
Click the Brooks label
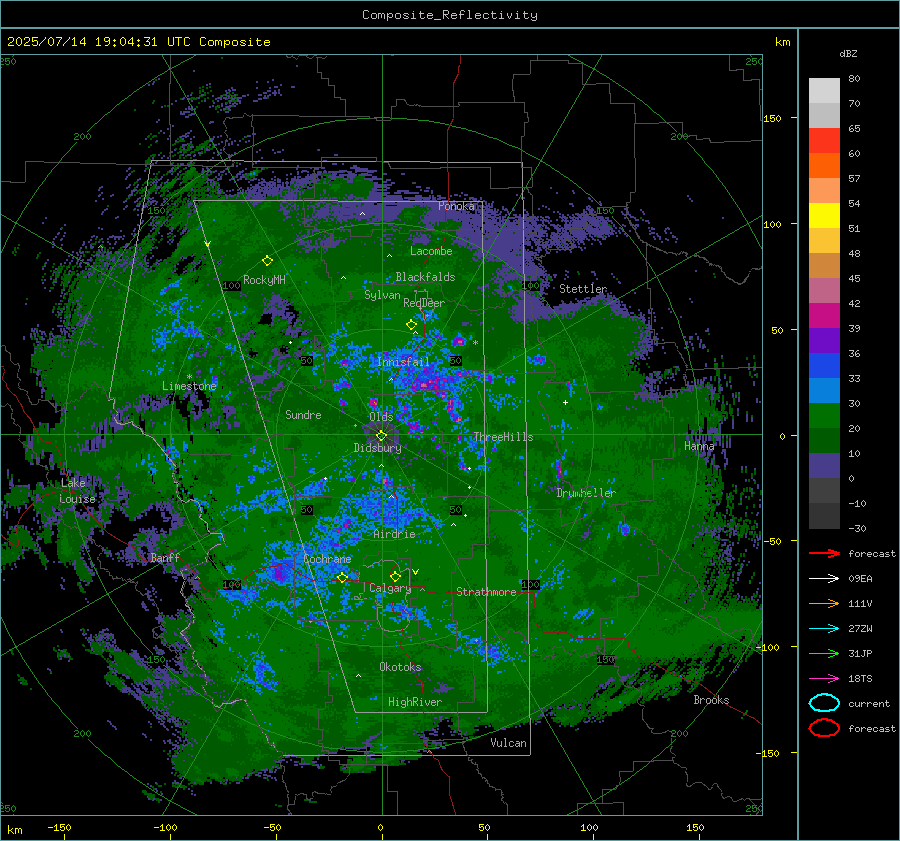711,700
